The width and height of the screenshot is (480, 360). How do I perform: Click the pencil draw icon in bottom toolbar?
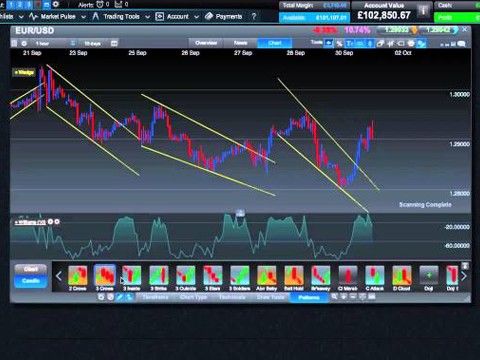120,297
